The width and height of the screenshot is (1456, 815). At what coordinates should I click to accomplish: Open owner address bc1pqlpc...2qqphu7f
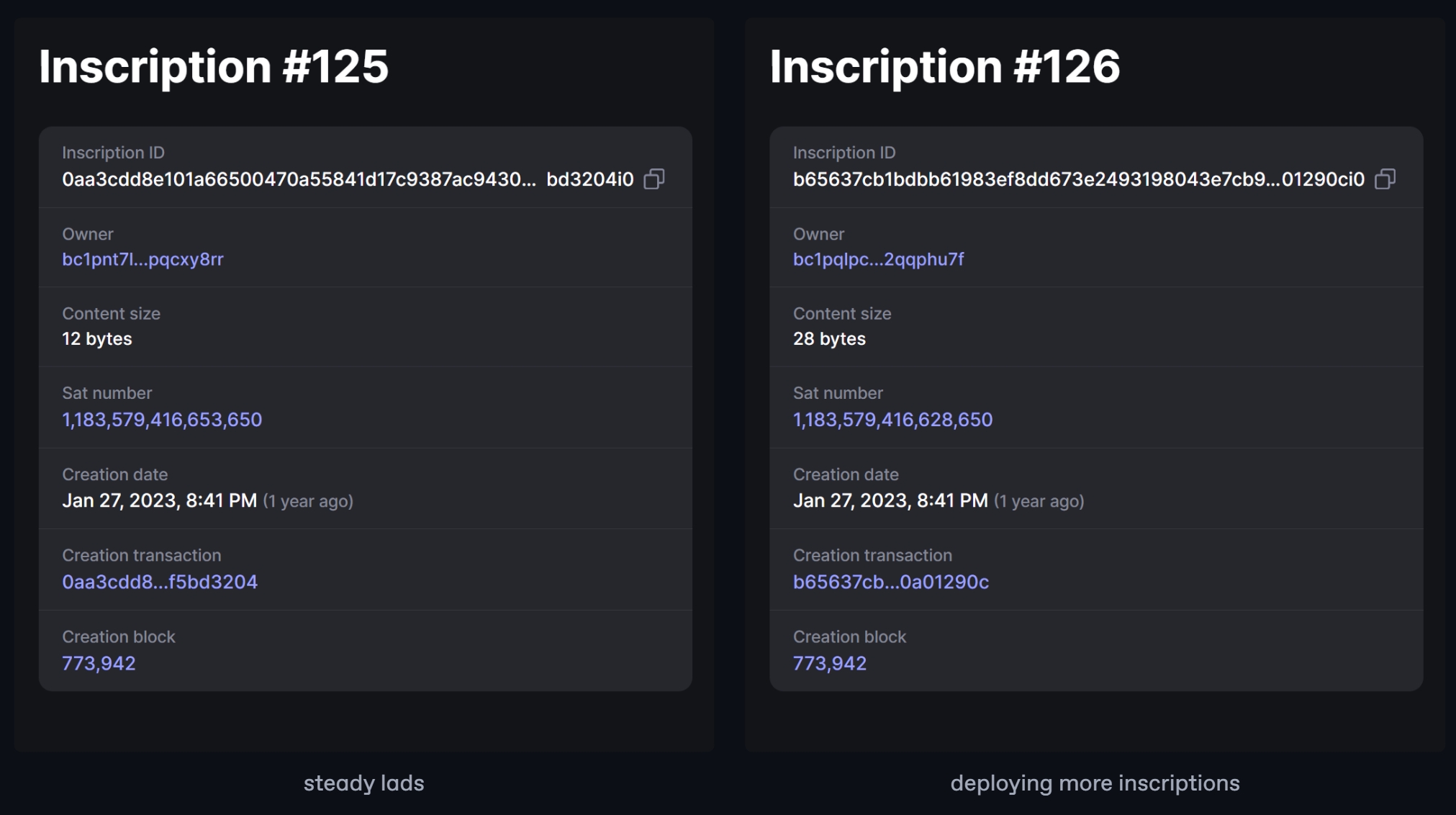point(878,259)
